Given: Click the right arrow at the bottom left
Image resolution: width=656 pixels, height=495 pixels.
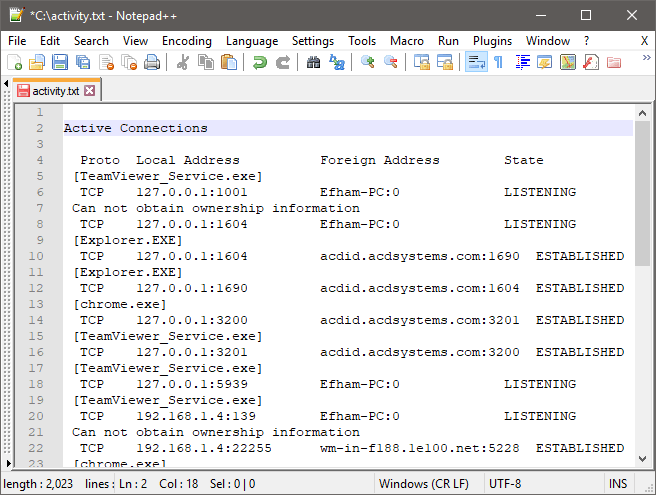Looking at the screenshot, I should [8, 463].
